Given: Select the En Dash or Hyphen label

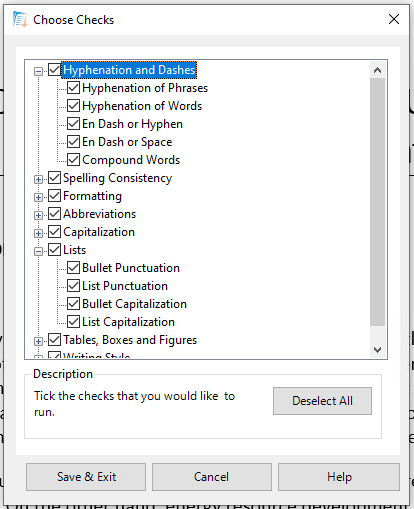Looking at the screenshot, I should coord(132,124).
